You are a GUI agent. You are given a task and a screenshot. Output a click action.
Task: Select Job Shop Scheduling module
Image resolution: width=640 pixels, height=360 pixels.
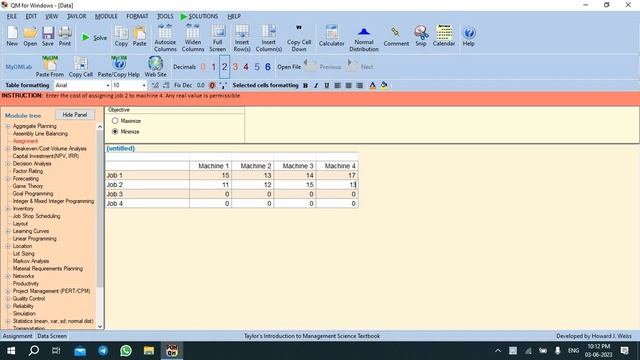tap(36, 216)
